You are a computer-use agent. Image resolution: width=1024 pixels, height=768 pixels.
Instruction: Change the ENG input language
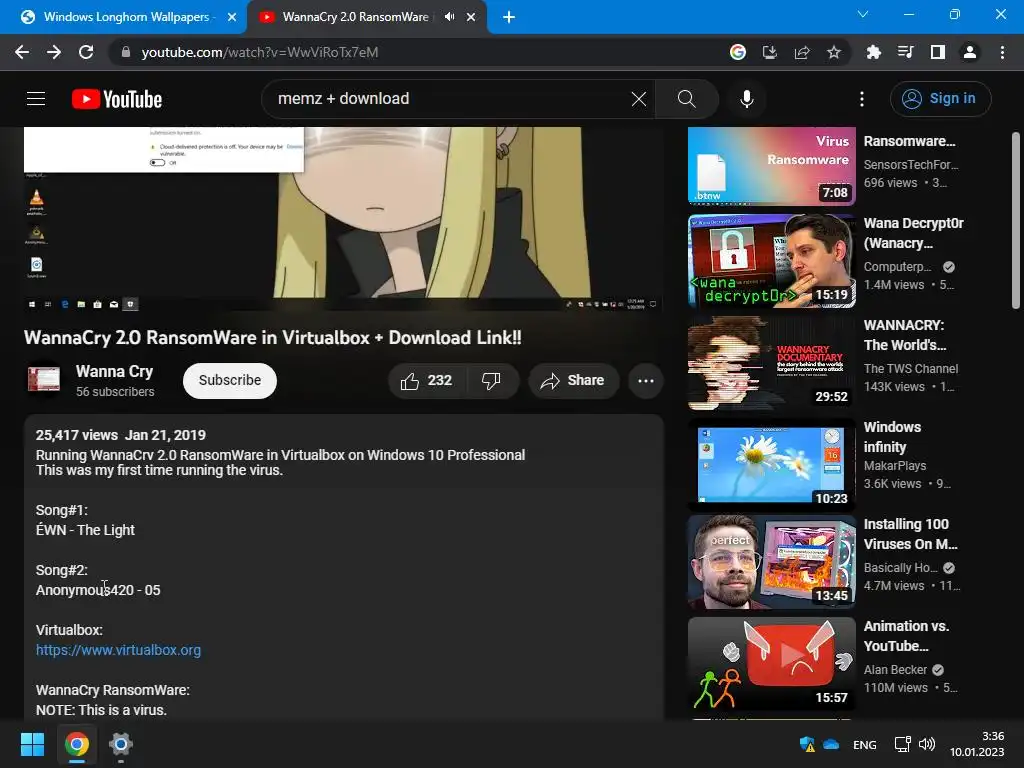(865, 745)
